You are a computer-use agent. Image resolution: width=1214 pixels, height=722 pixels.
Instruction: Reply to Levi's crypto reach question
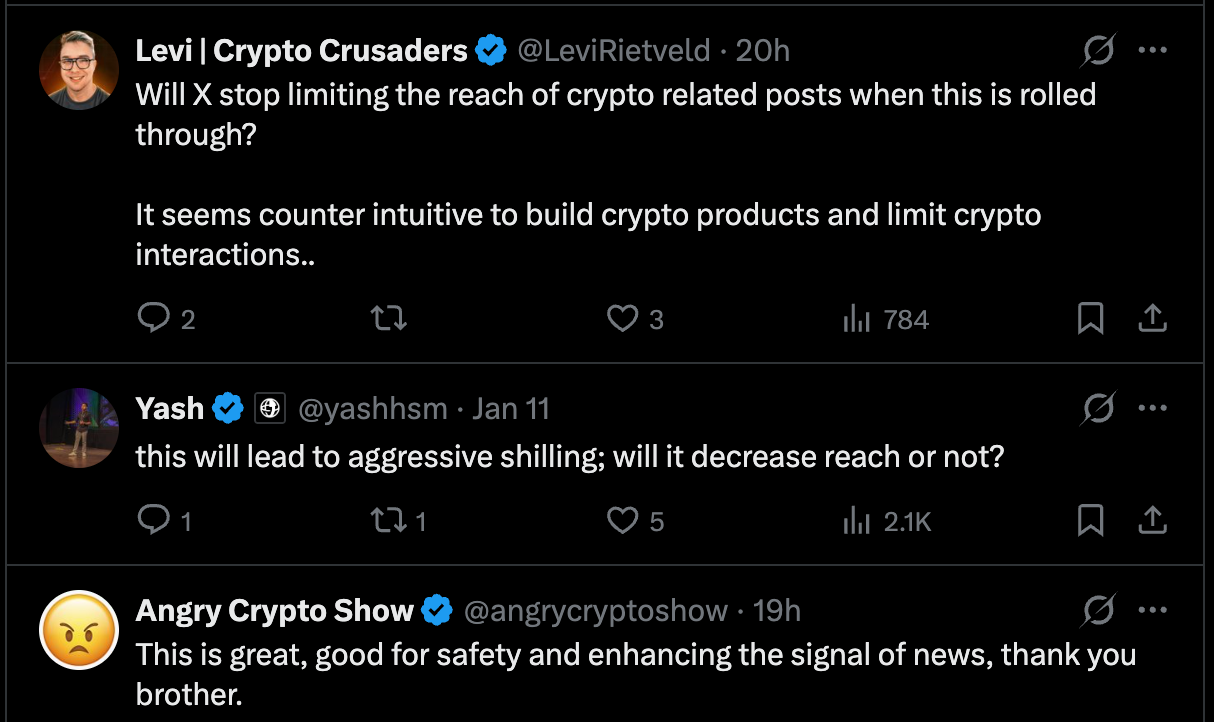point(152,318)
